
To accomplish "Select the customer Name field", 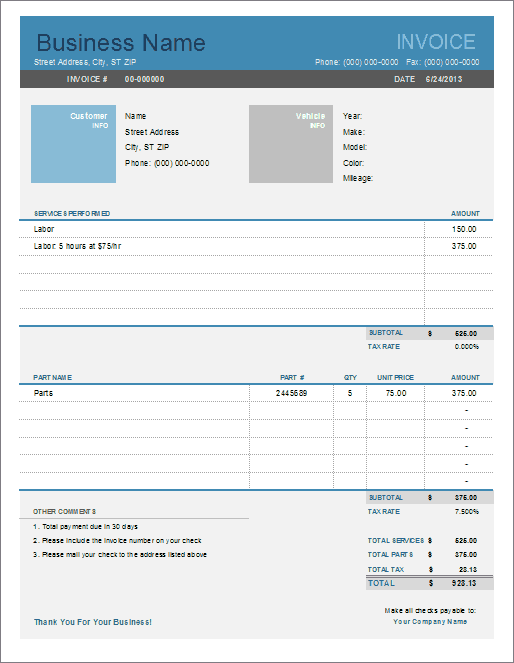I will tap(136, 116).
